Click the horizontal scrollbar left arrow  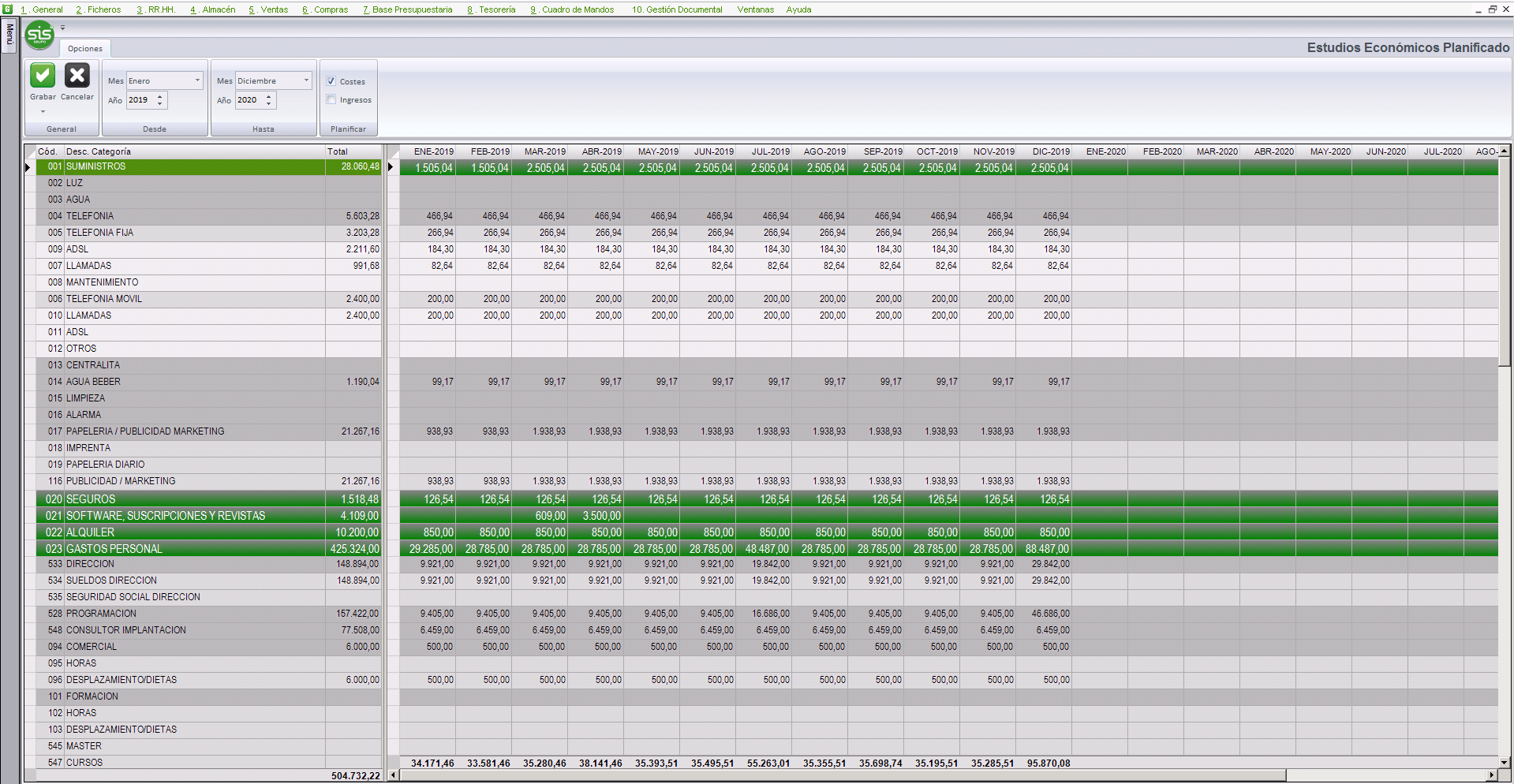[394, 775]
